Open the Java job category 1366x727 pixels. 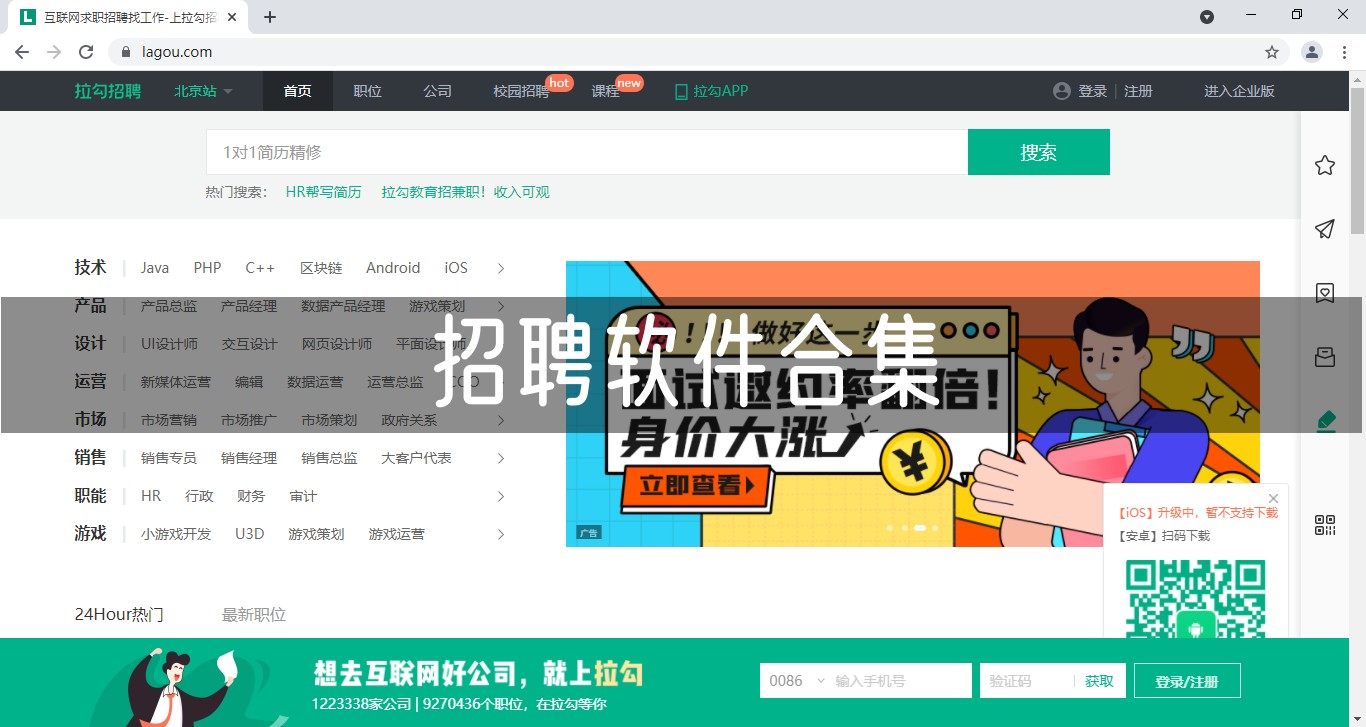coord(155,268)
